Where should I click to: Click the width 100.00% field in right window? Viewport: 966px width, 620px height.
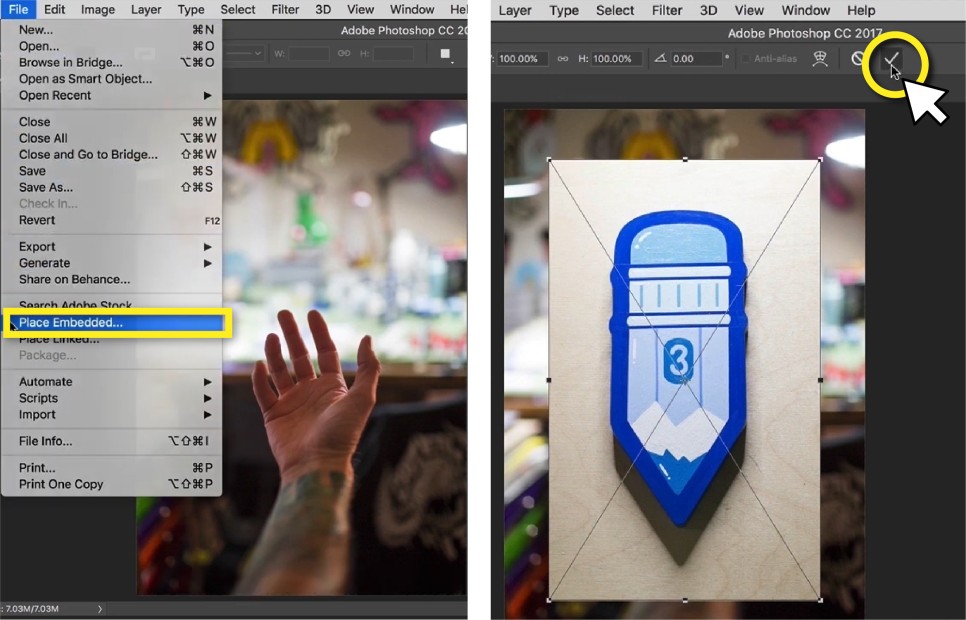pyautogui.click(x=522, y=59)
